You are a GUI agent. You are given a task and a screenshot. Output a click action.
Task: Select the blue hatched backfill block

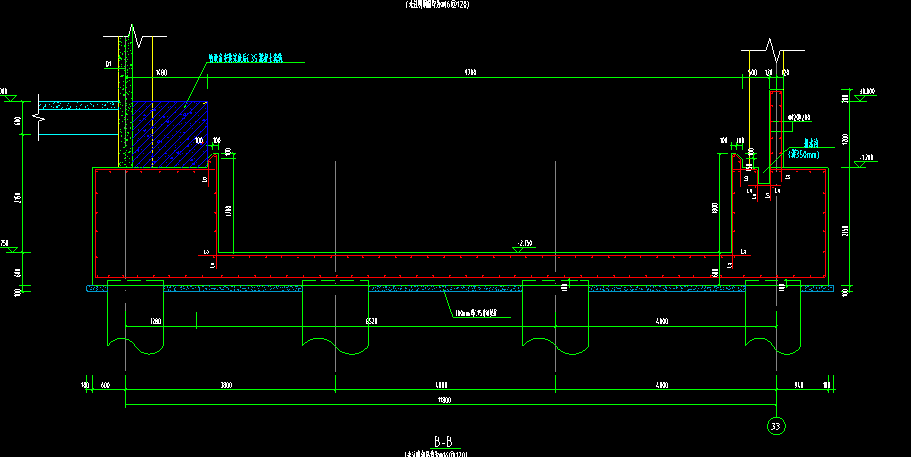tap(170, 135)
